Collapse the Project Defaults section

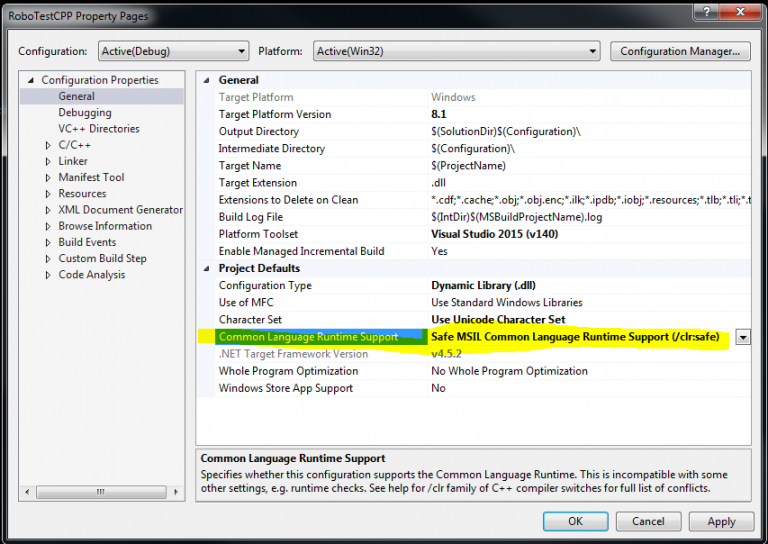tap(207, 268)
